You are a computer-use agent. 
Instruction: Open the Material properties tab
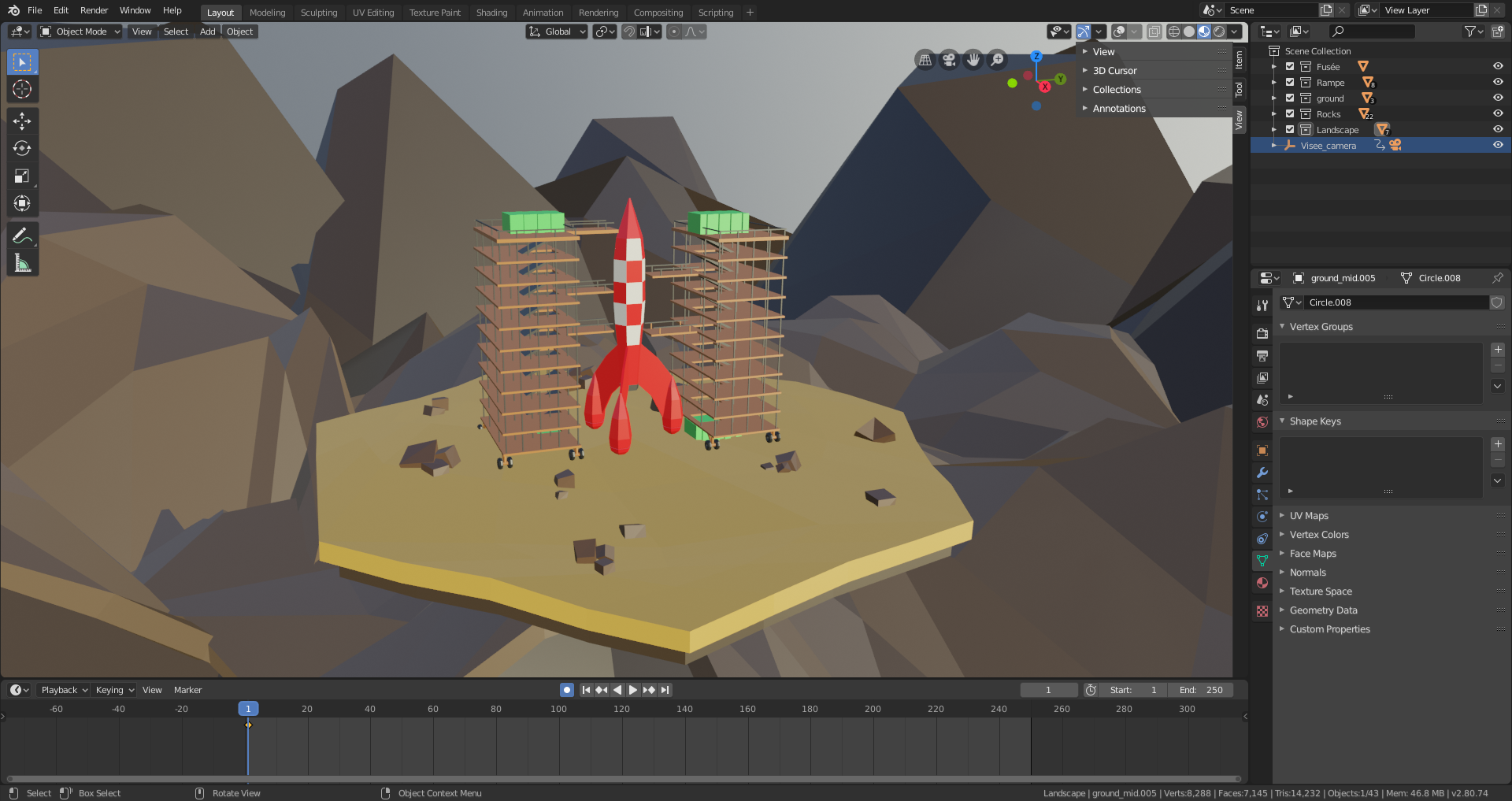click(x=1262, y=583)
